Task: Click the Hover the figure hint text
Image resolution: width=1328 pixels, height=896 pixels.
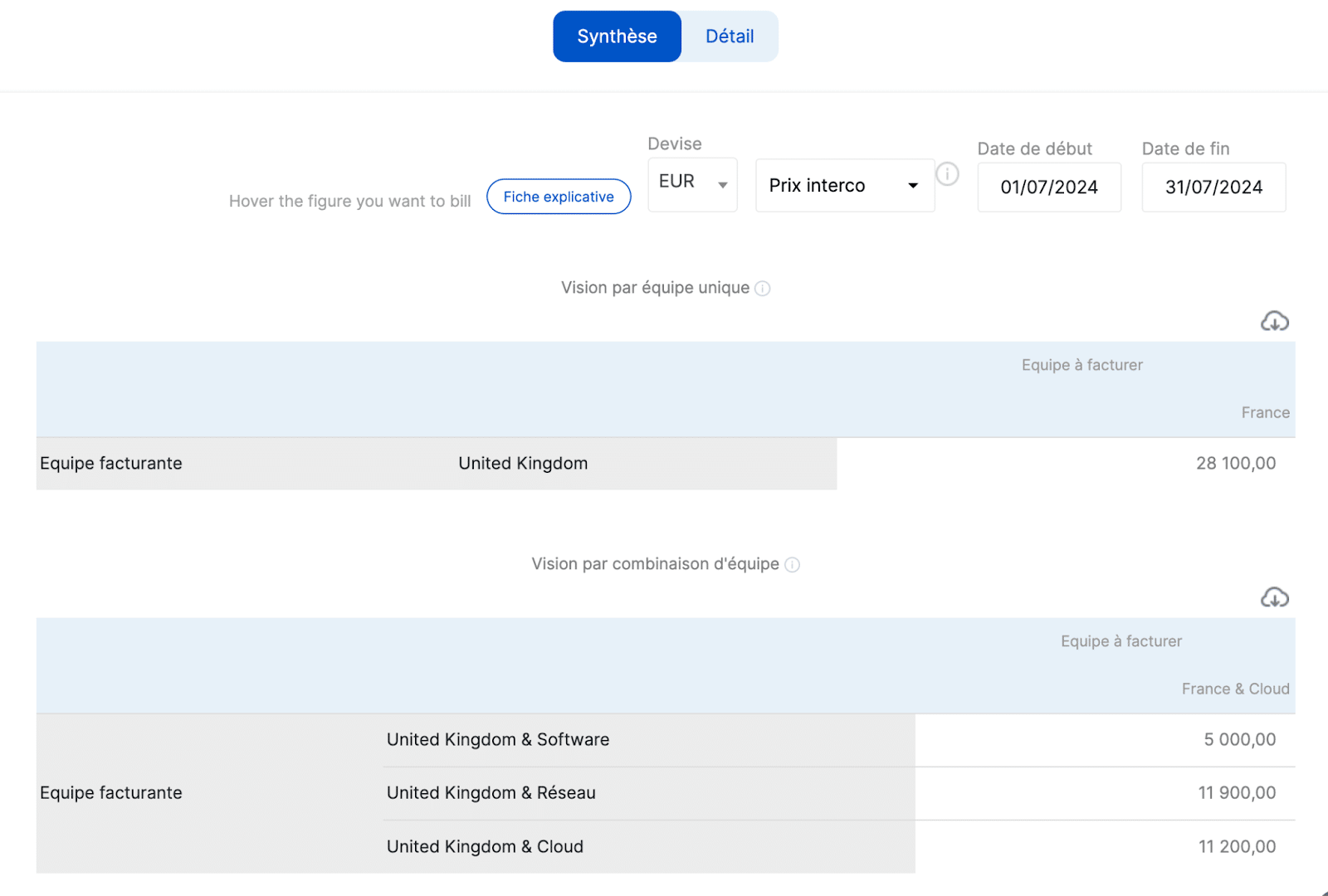Action: tap(349, 202)
